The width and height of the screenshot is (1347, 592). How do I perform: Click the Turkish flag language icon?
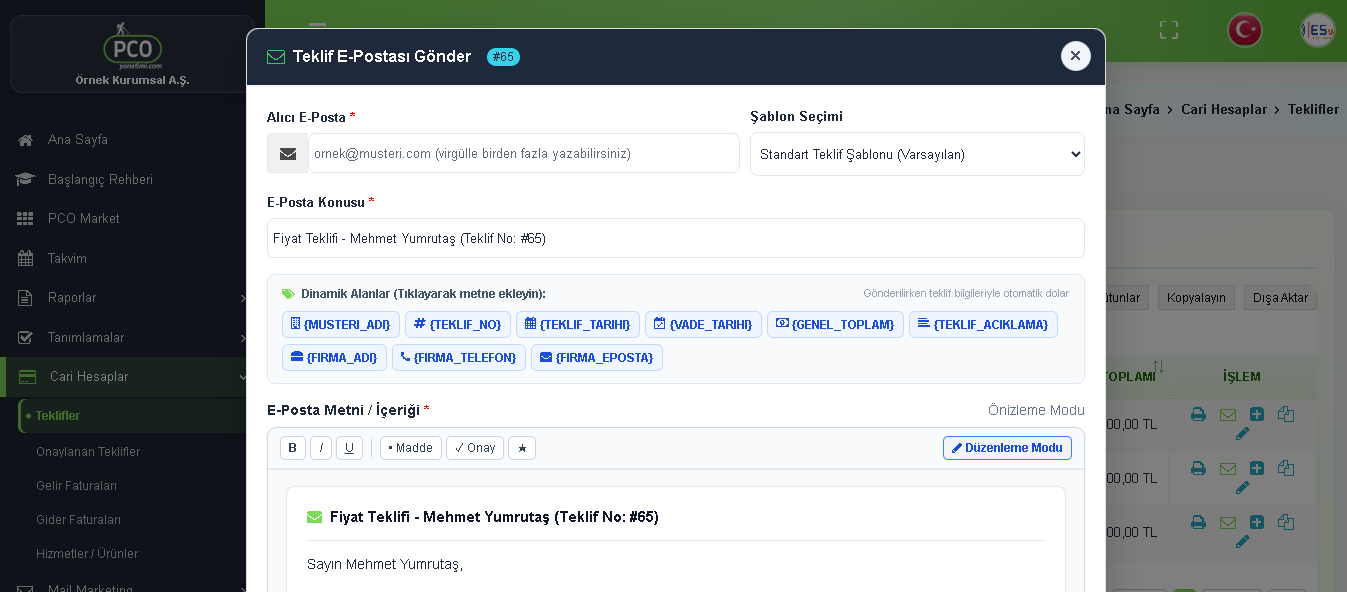(1245, 30)
